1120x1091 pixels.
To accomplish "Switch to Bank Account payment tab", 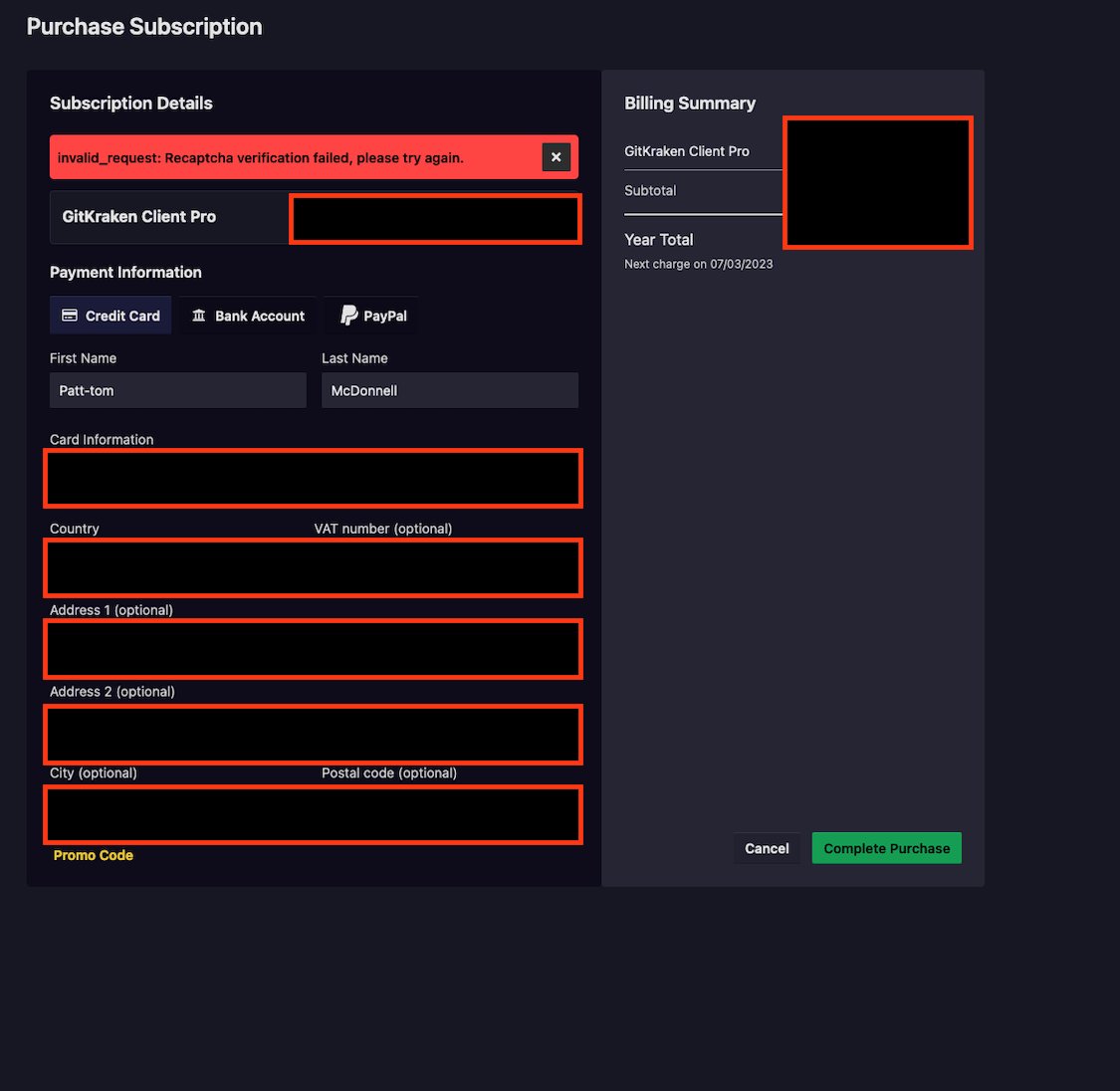I will click(248, 316).
